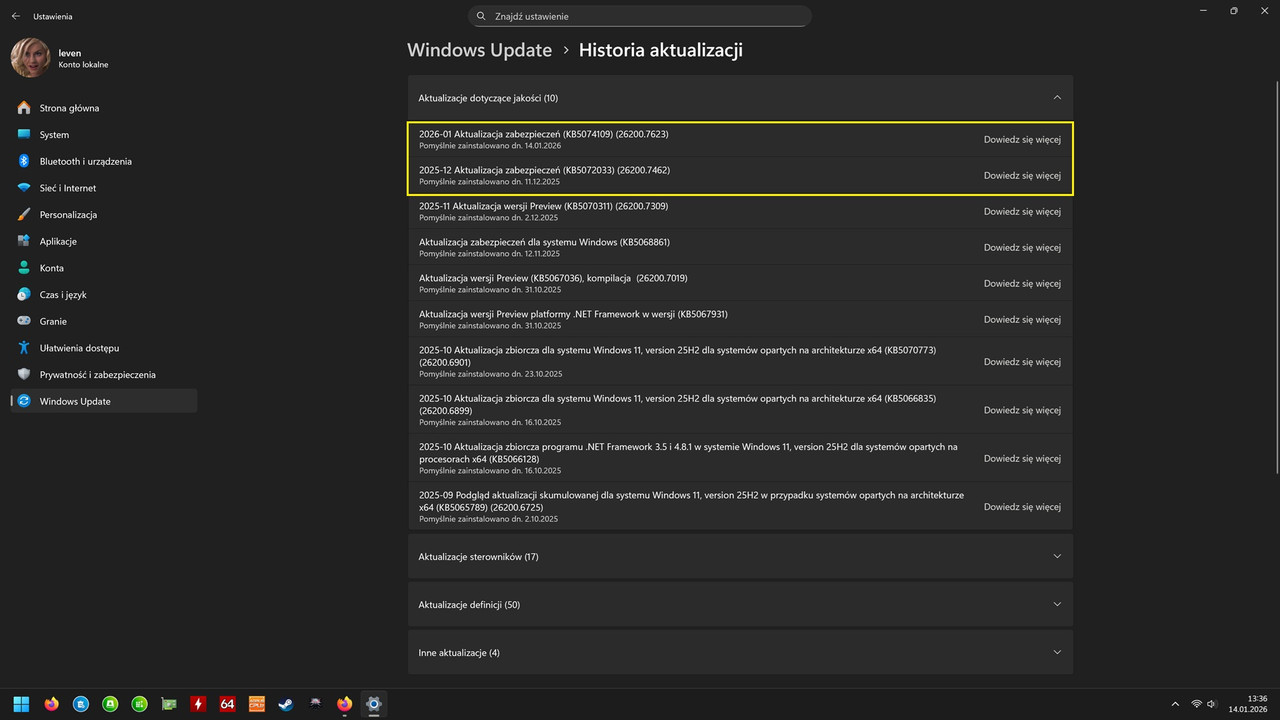Screen dimensions: 1280x720
Task: Click the leven profile avatar picture
Action: [x=30, y=58]
